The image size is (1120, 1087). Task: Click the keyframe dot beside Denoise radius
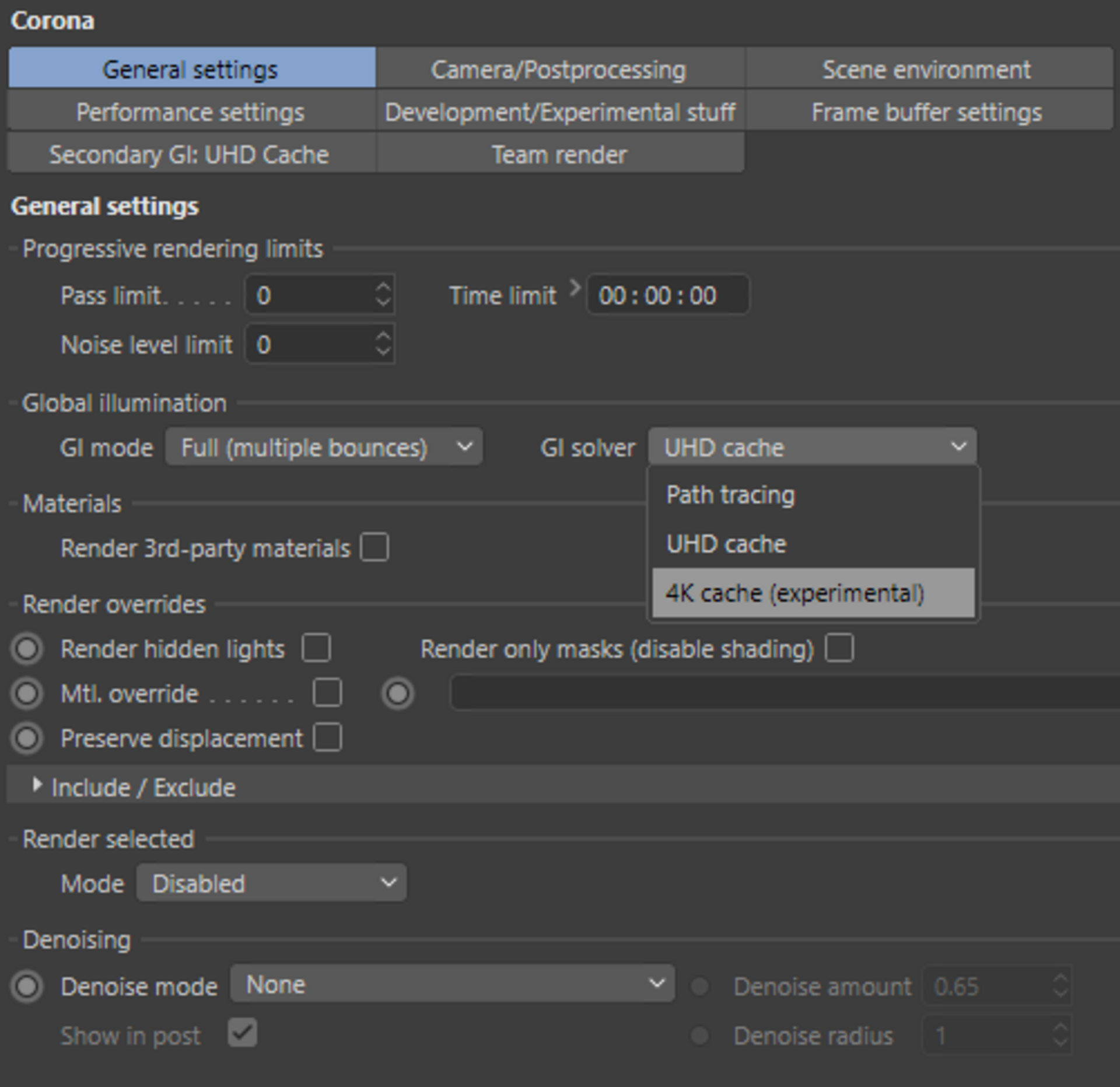pyautogui.click(x=699, y=1036)
